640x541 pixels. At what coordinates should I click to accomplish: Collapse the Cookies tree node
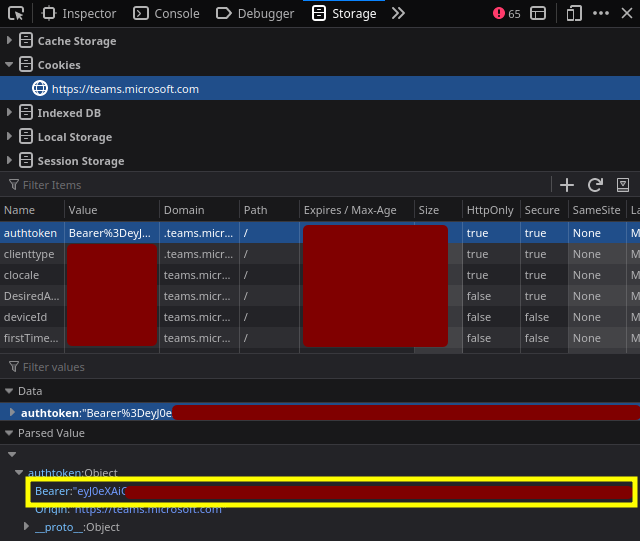tap(9, 65)
